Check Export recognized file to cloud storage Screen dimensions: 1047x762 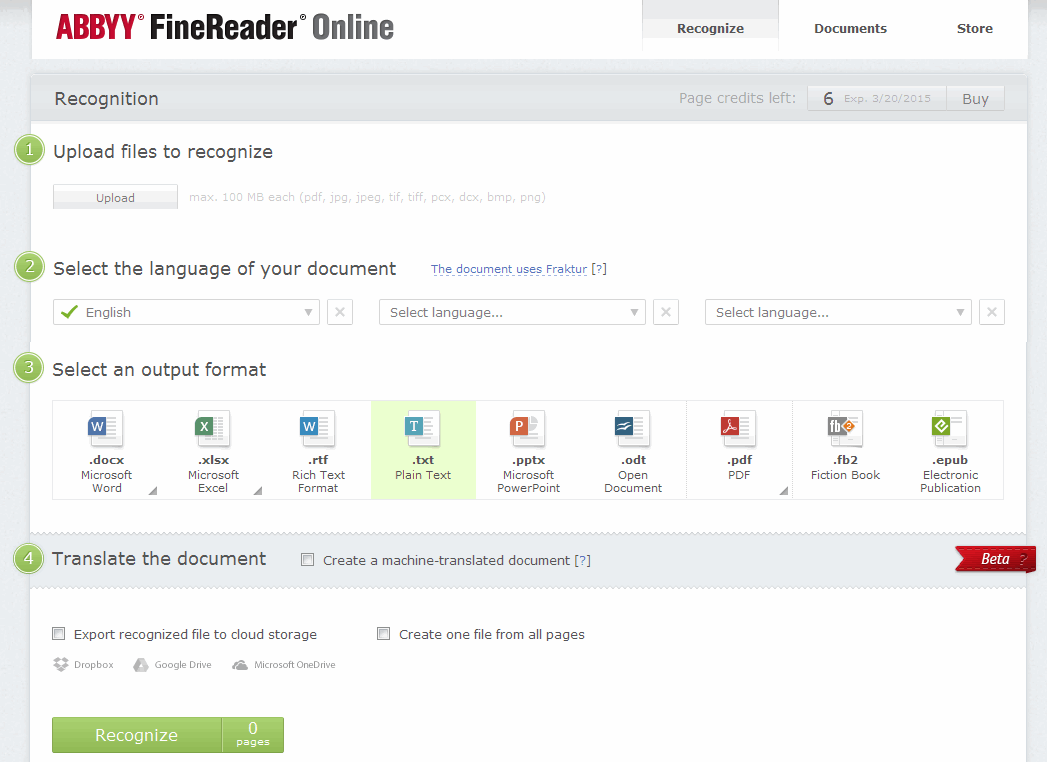coord(59,633)
